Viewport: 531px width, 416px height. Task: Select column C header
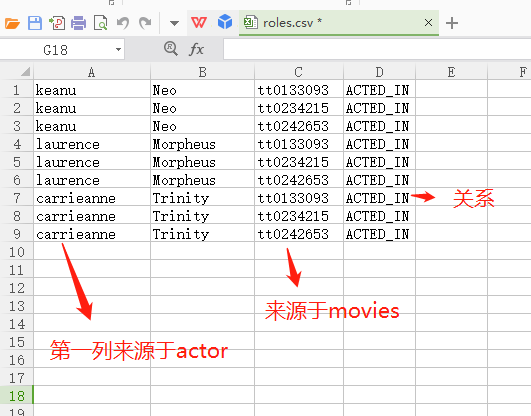pos(299,72)
